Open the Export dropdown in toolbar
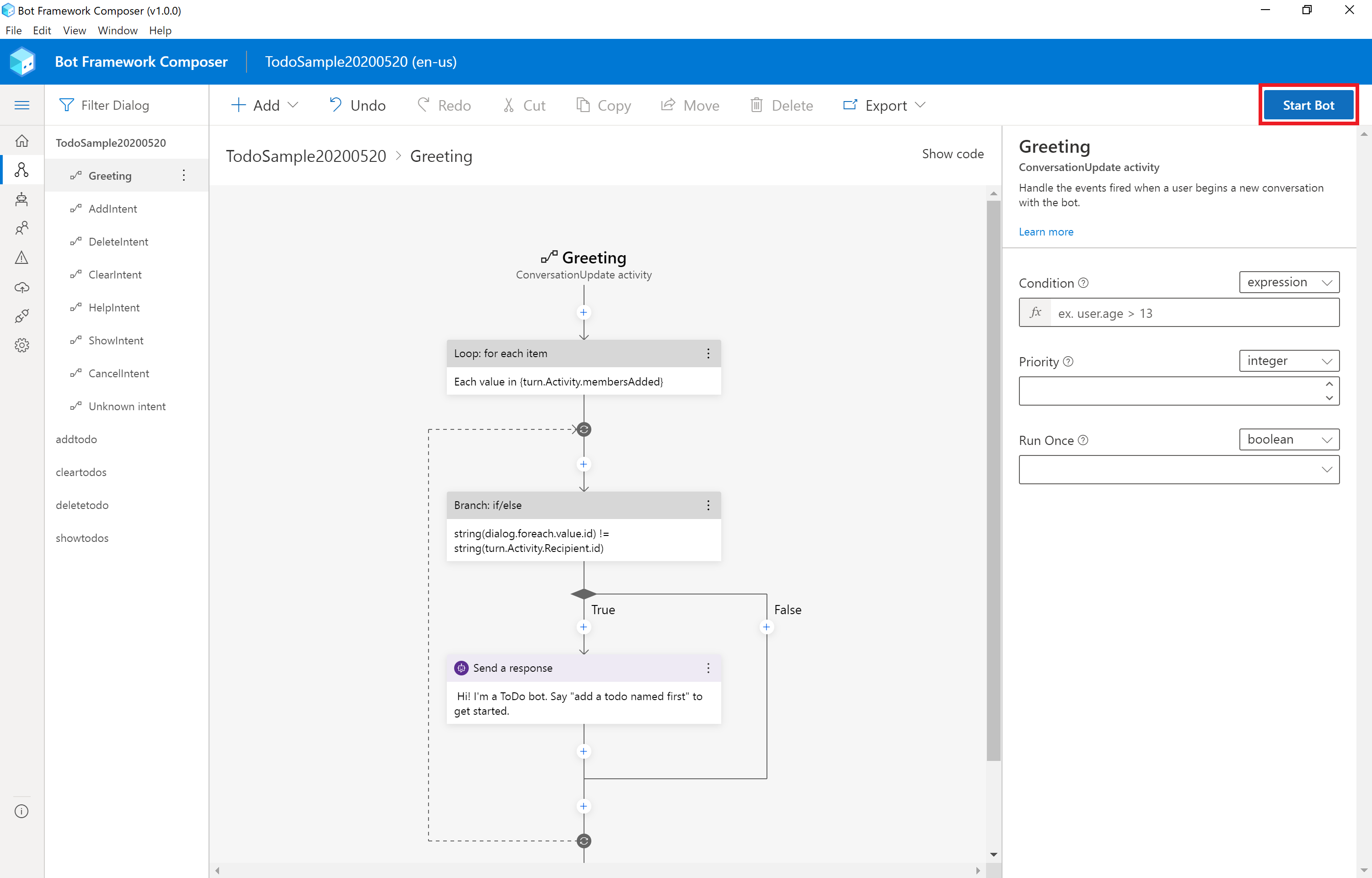 pos(884,105)
